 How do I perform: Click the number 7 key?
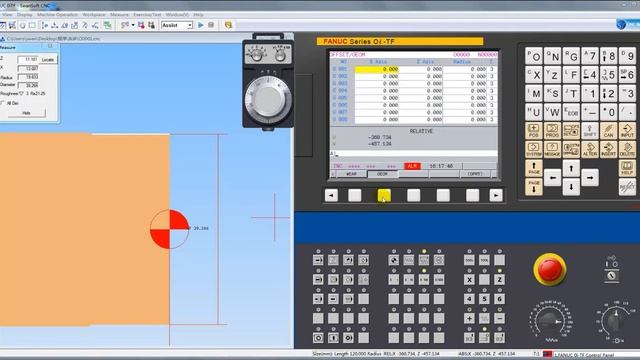coord(589,56)
